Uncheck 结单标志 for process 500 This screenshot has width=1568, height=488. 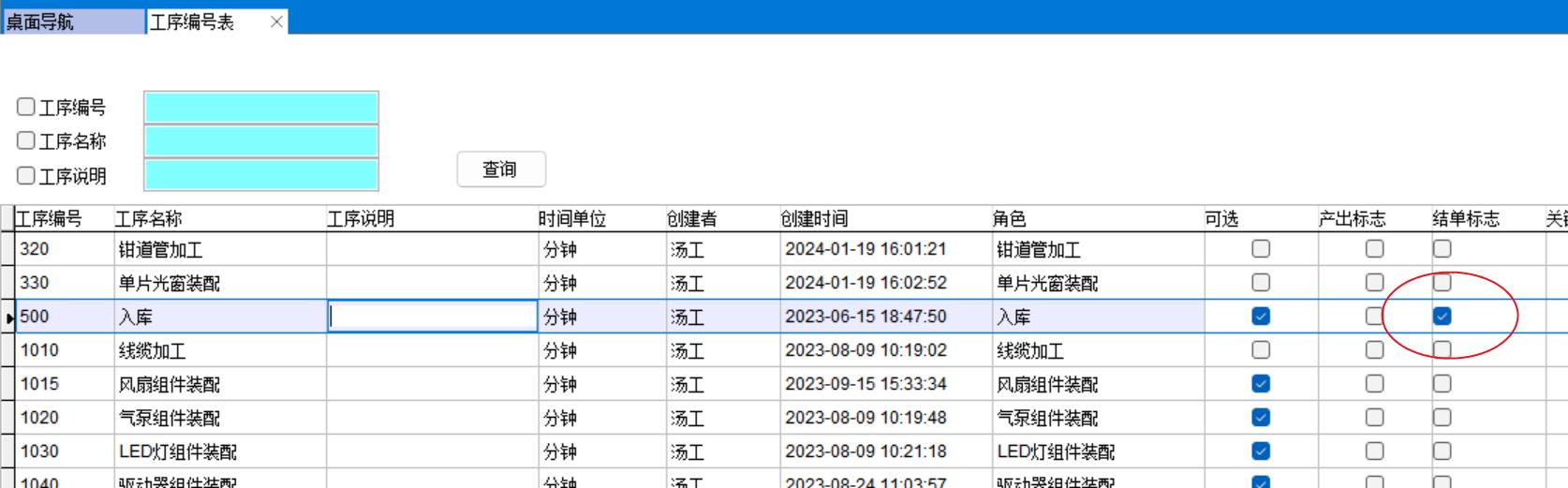(x=1442, y=317)
